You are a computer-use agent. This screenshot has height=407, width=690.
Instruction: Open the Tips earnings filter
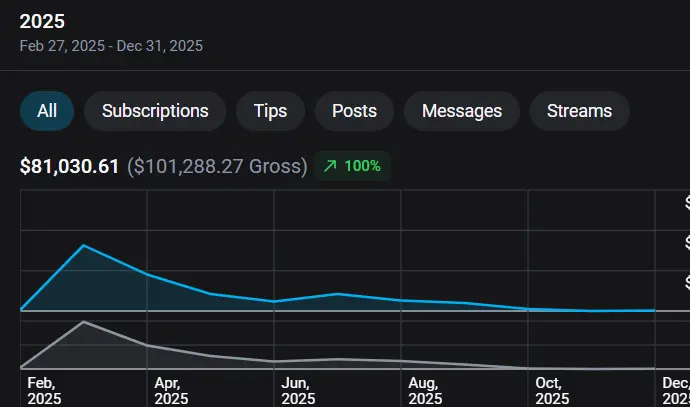270,111
